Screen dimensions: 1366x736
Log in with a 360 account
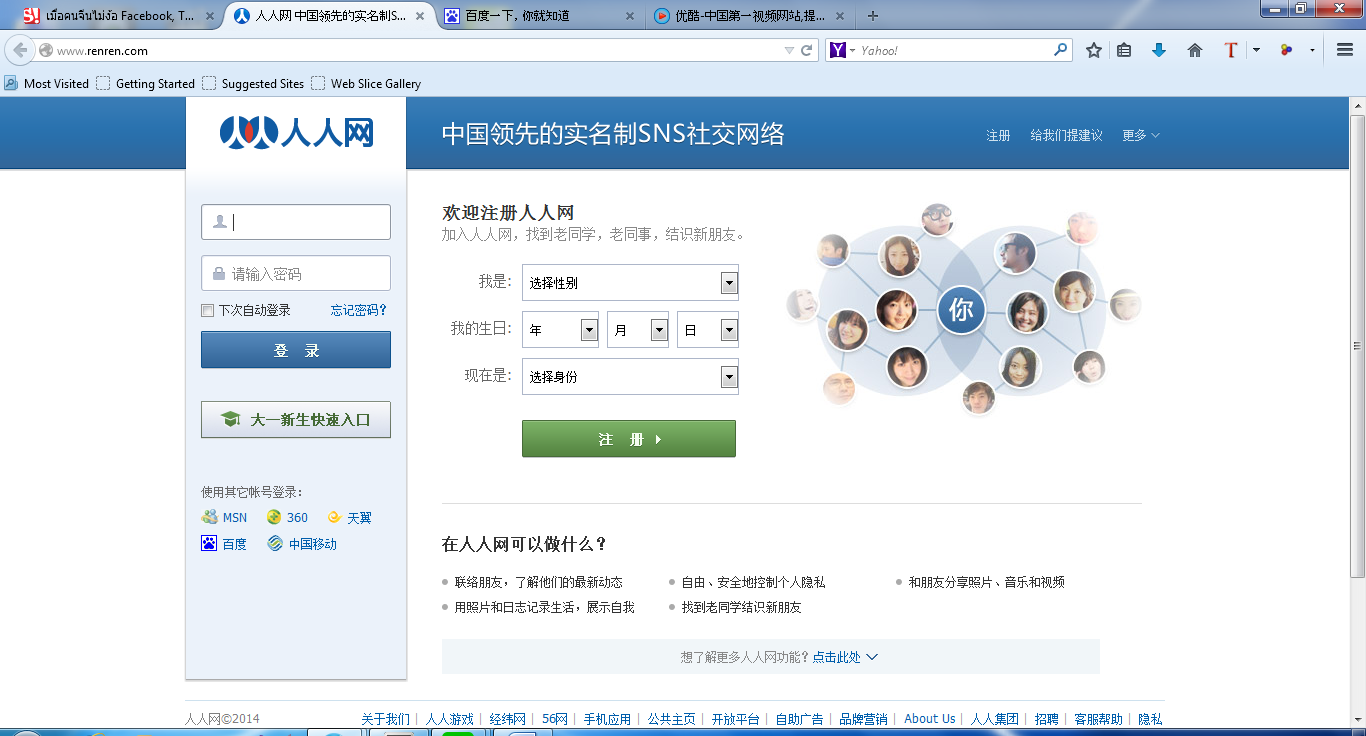point(288,518)
